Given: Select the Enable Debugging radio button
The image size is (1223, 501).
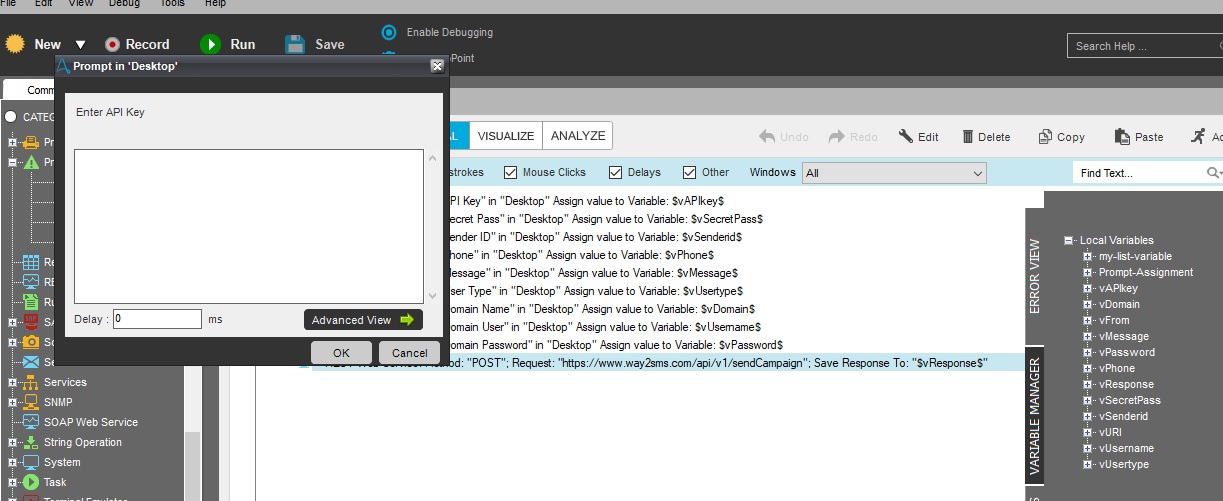Looking at the screenshot, I should click(x=389, y=32).
